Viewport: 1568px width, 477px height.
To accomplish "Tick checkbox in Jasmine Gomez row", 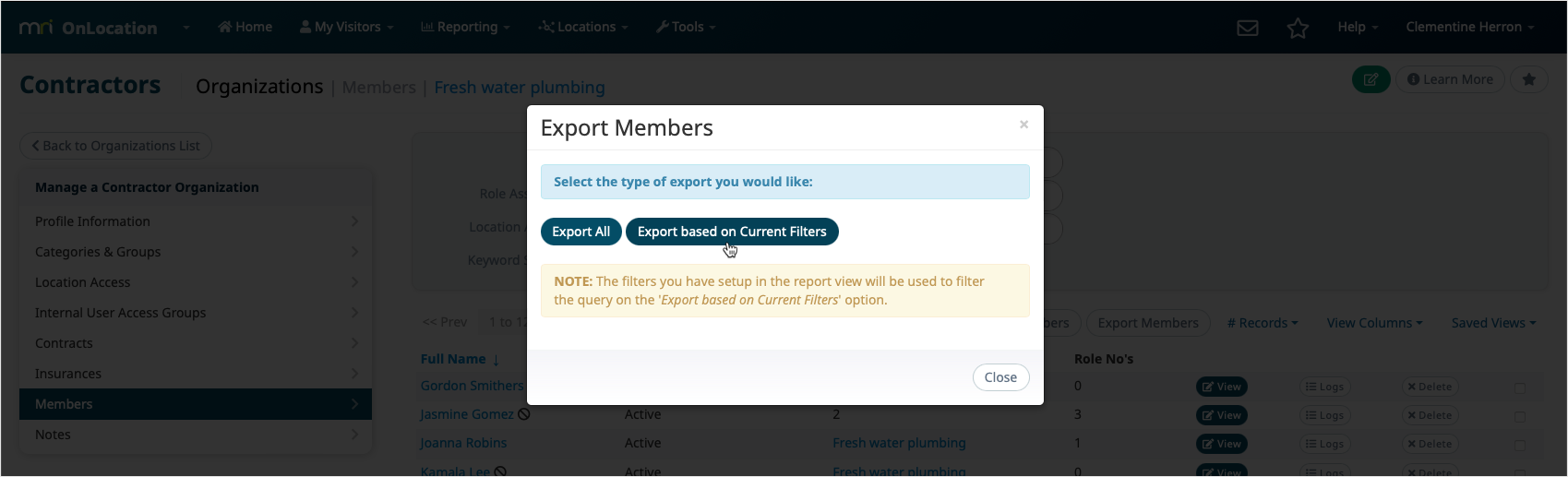I will coord(1520,417).
